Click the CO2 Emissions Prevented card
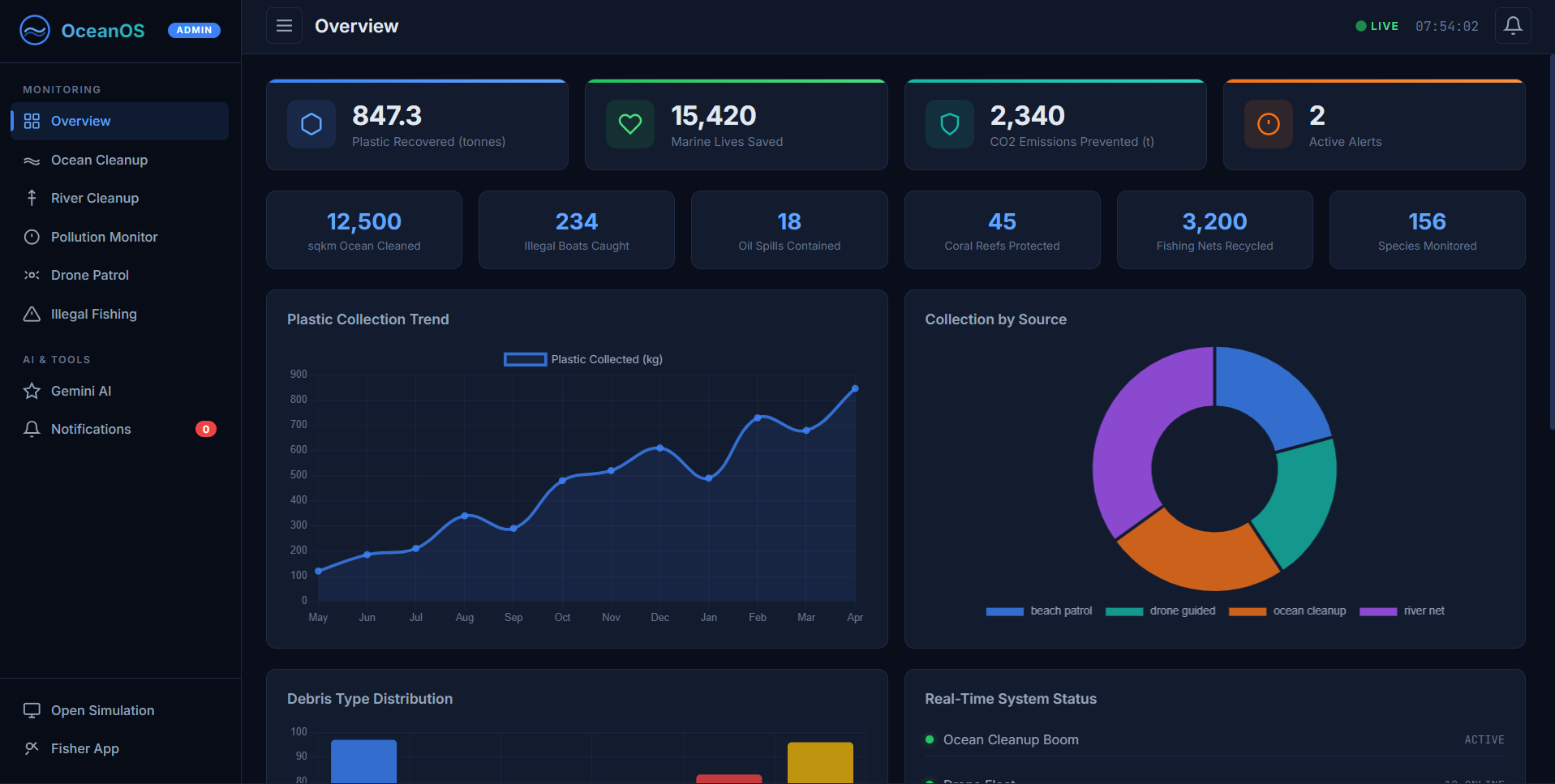1555x784 pixels. pos(1055,125)
